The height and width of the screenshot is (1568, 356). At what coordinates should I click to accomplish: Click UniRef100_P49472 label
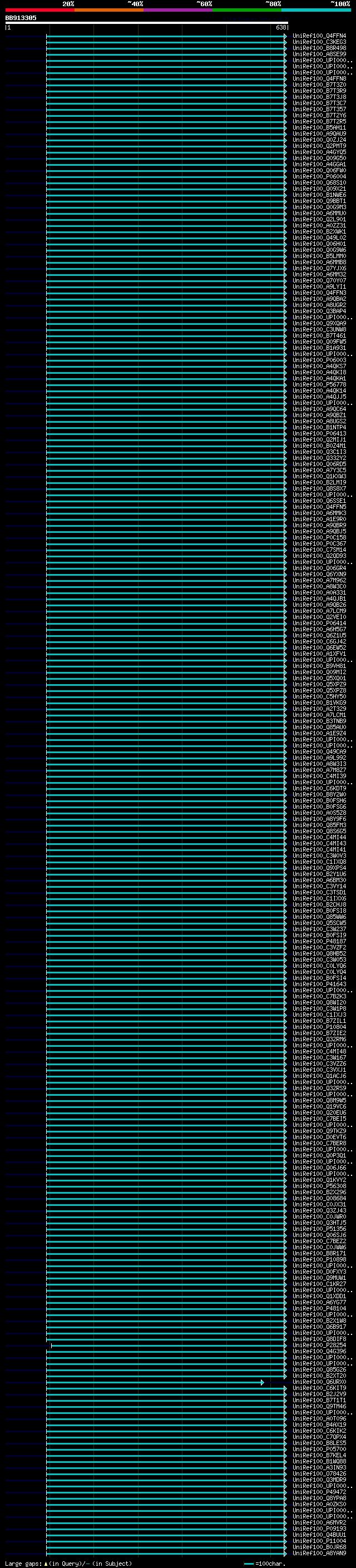tap(319, 1492)
